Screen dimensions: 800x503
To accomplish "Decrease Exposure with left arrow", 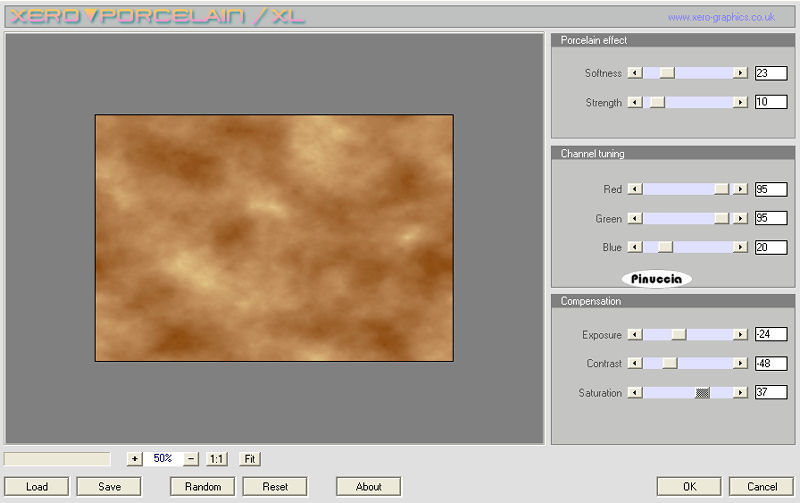I will click(x=635, y=335).
